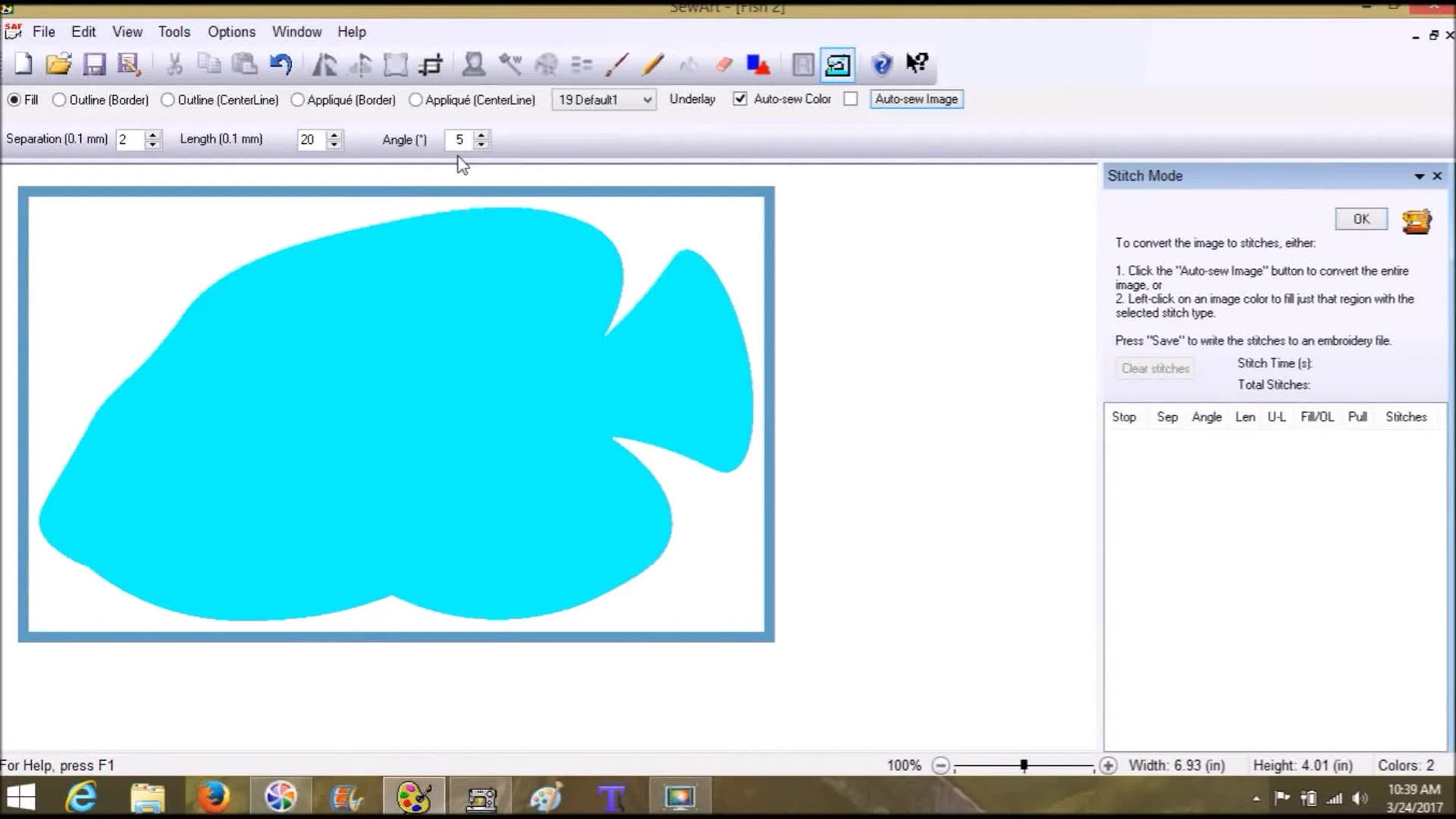
Task: Open the Window menu
Action: coord(296,32)
